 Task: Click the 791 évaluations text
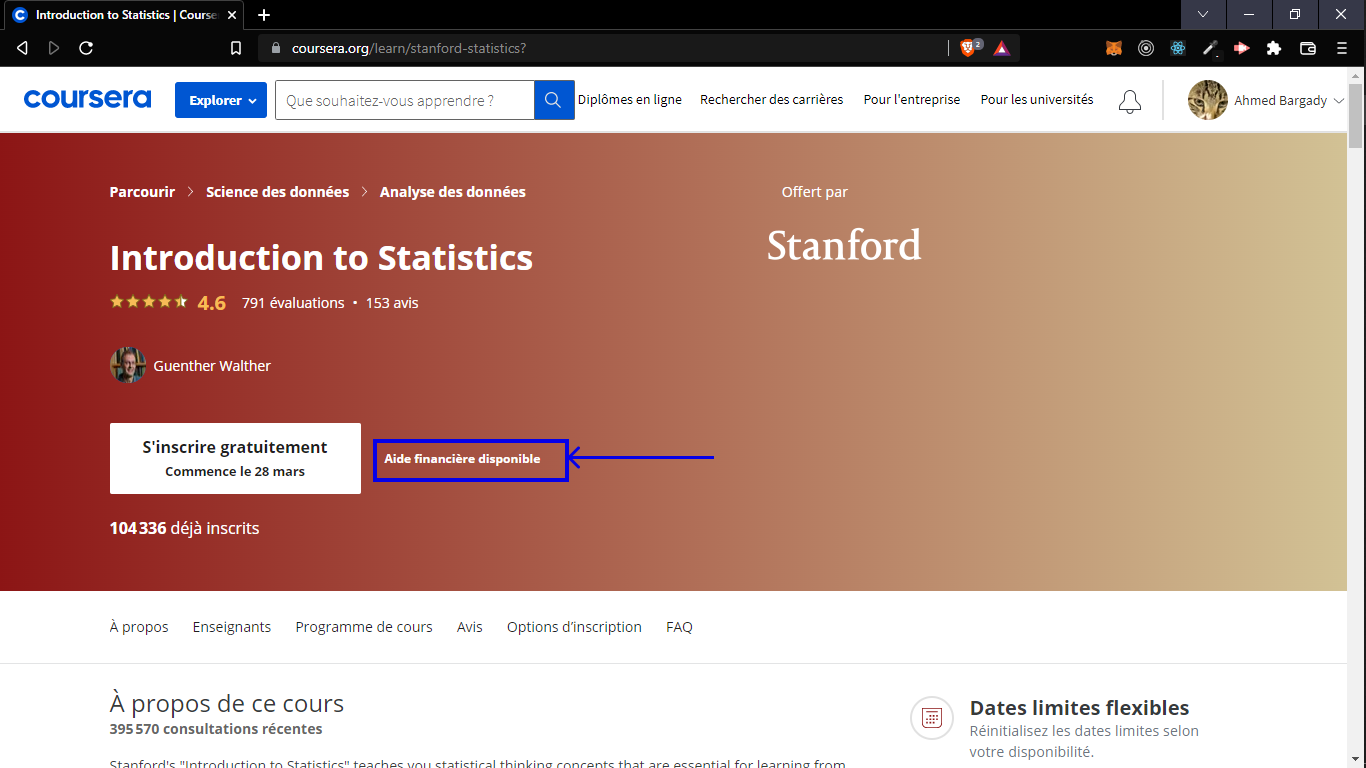click(293, 303)
